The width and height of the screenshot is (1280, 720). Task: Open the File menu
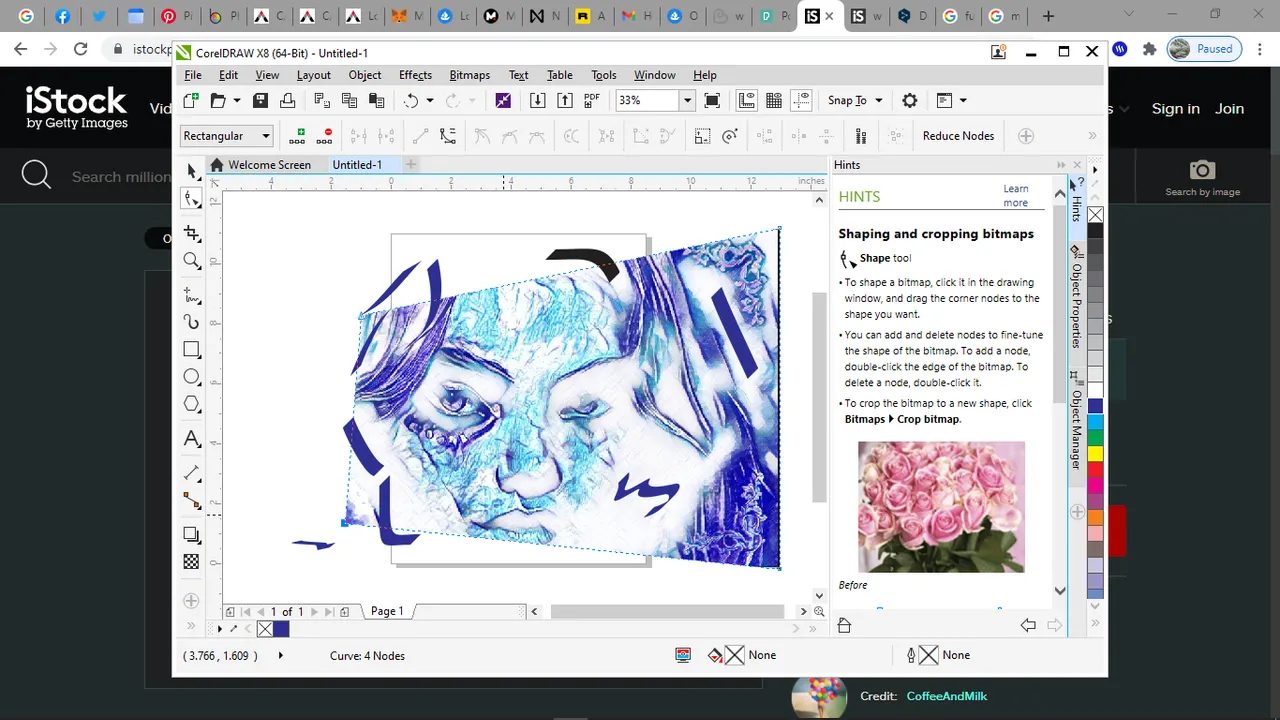[x=193, y=75]
